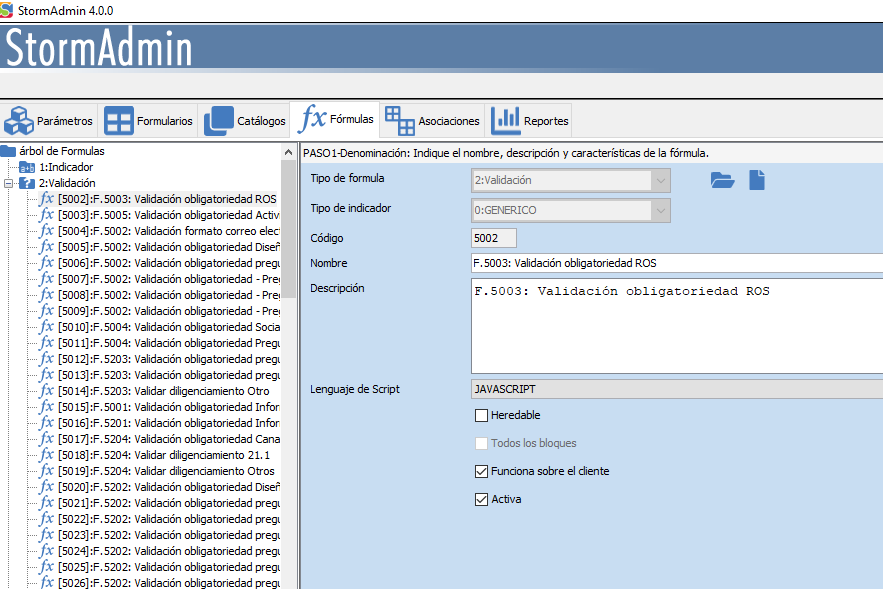Click the árbol de Formulas folder icon
This screenshot has height=589, width=883.
coord(8,151)
